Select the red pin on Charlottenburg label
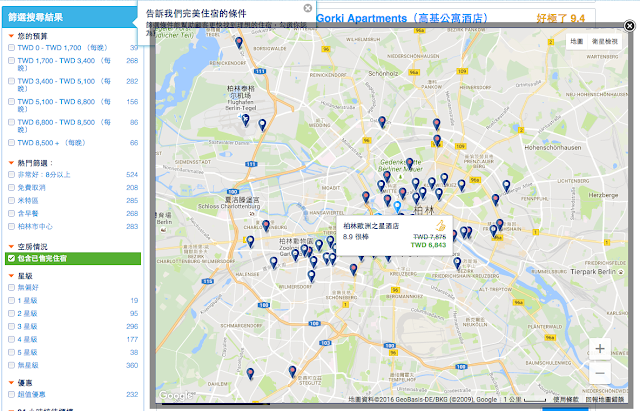The height and width of the screenshot is (411, 640). 266,225
